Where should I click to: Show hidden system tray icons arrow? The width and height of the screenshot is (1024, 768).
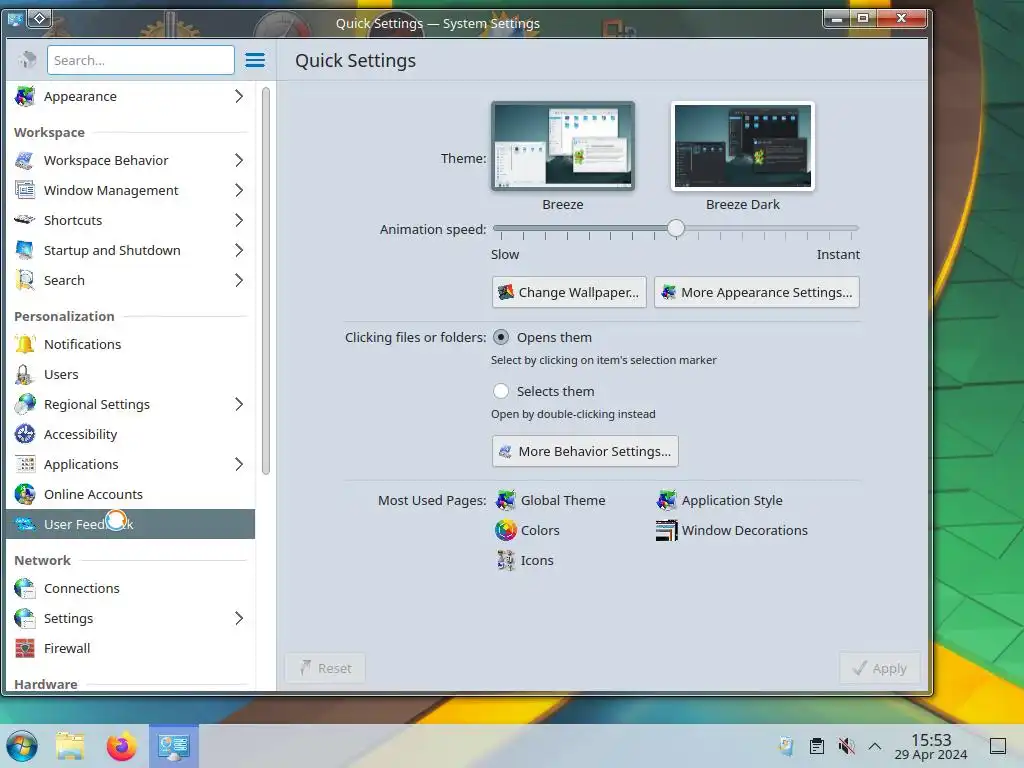pyautogui.click(x=874, y=746)
